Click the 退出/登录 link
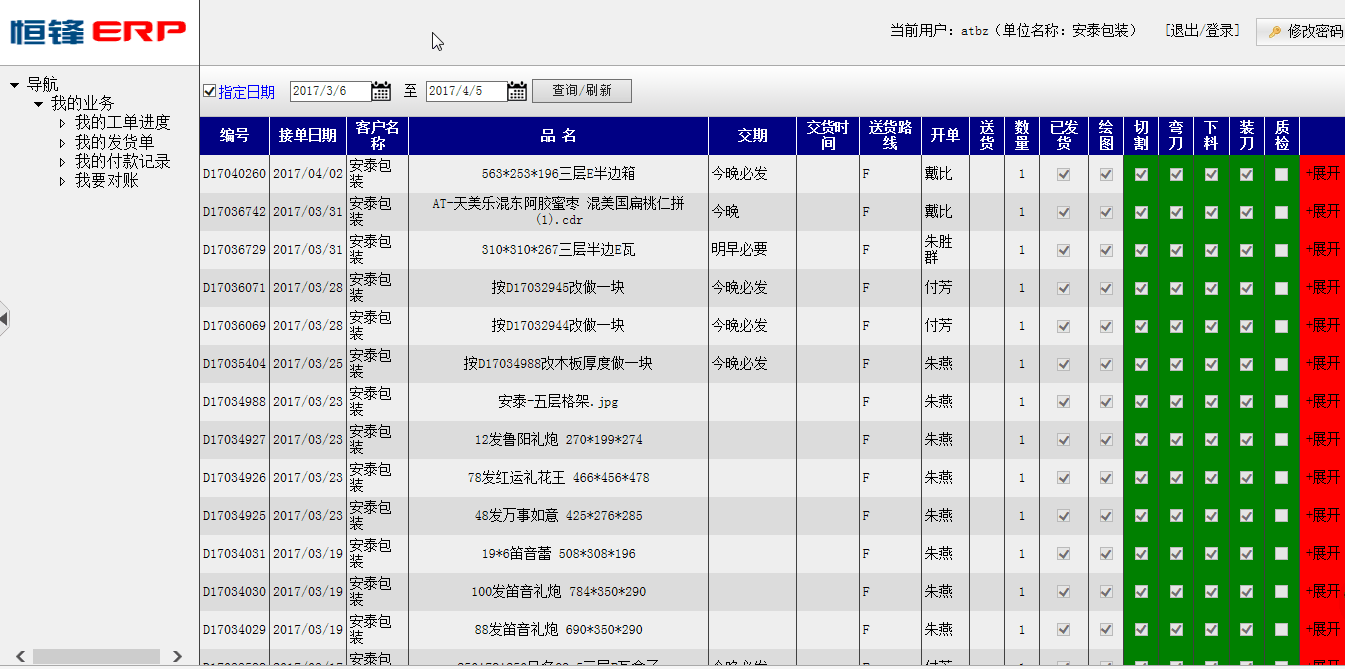 click(1202, 31)
